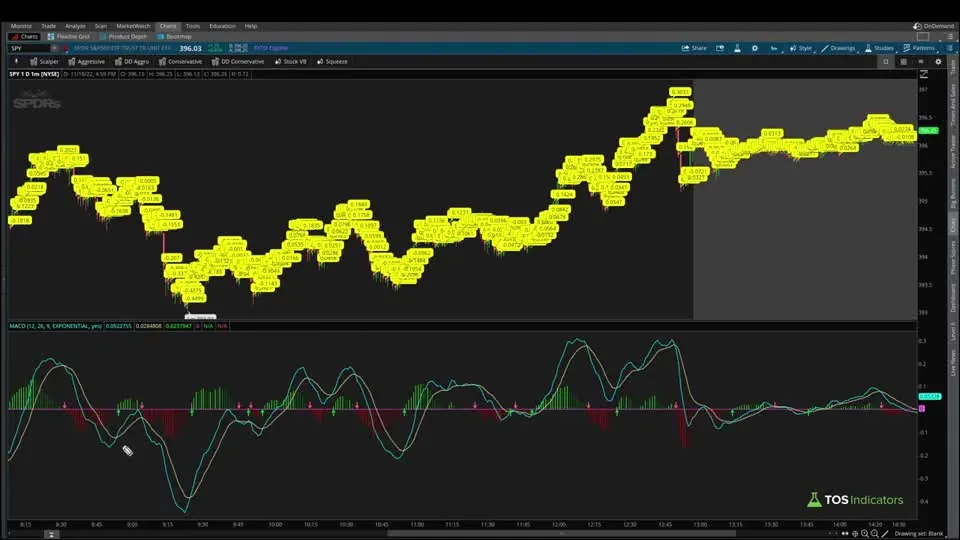
Task: Click the chat bubble icon near the gear
Action: tap(921, 62)
